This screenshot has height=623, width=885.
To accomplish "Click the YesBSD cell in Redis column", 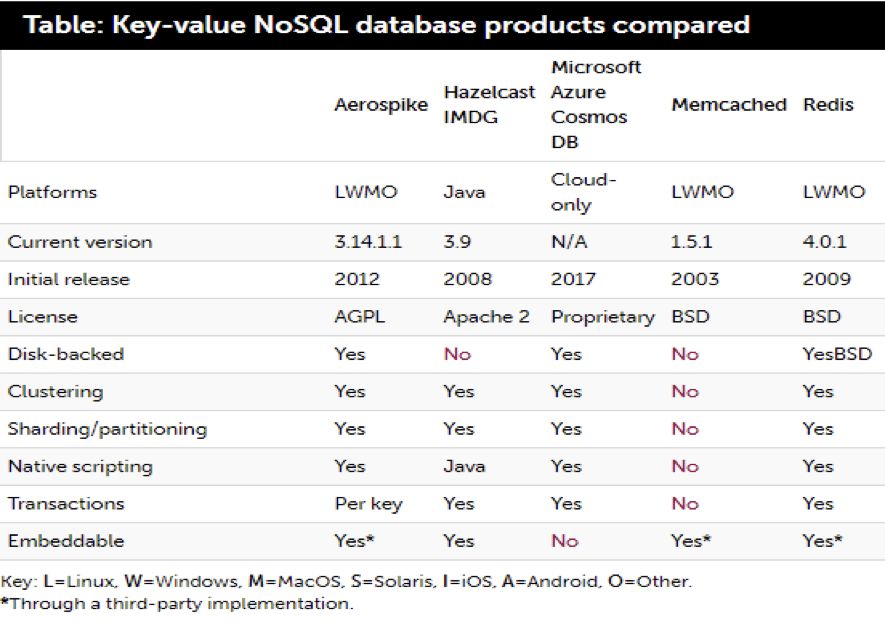I will [x=837, y=354].
